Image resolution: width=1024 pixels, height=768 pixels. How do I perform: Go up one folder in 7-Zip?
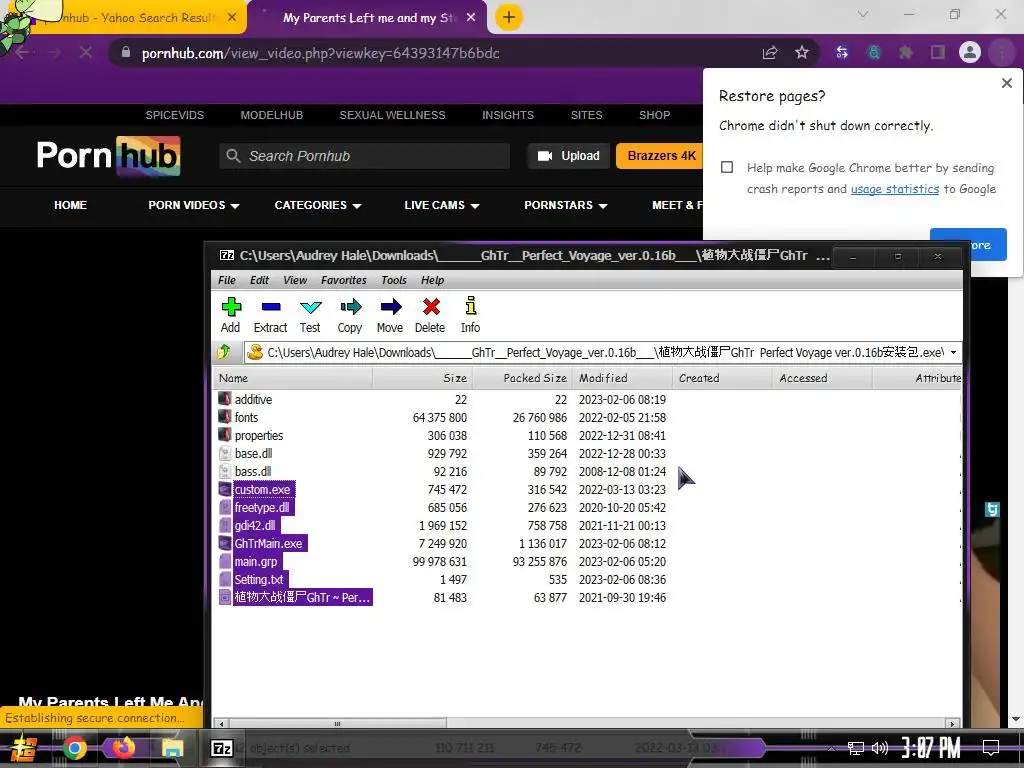coord(224,352)
